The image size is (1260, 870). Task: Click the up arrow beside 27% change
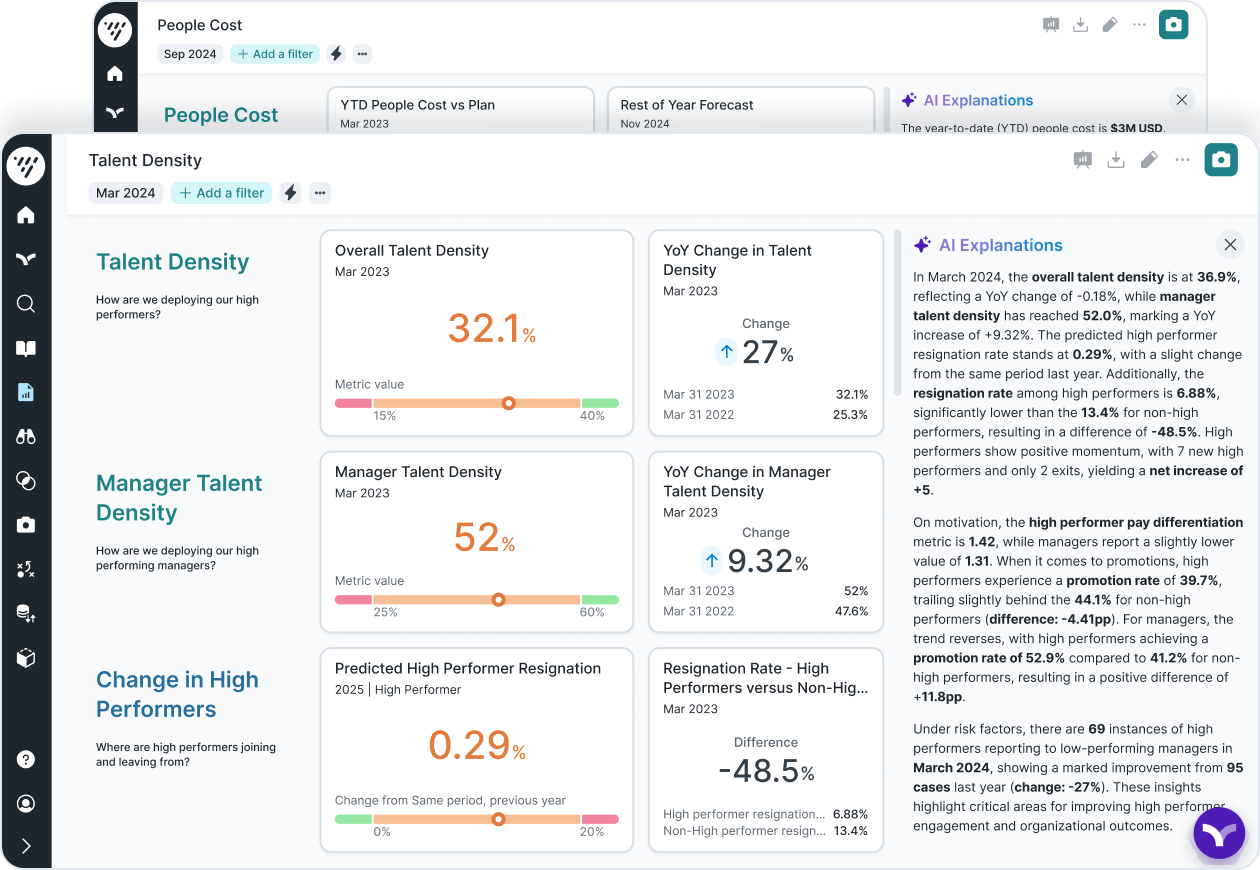coord(727,351)
